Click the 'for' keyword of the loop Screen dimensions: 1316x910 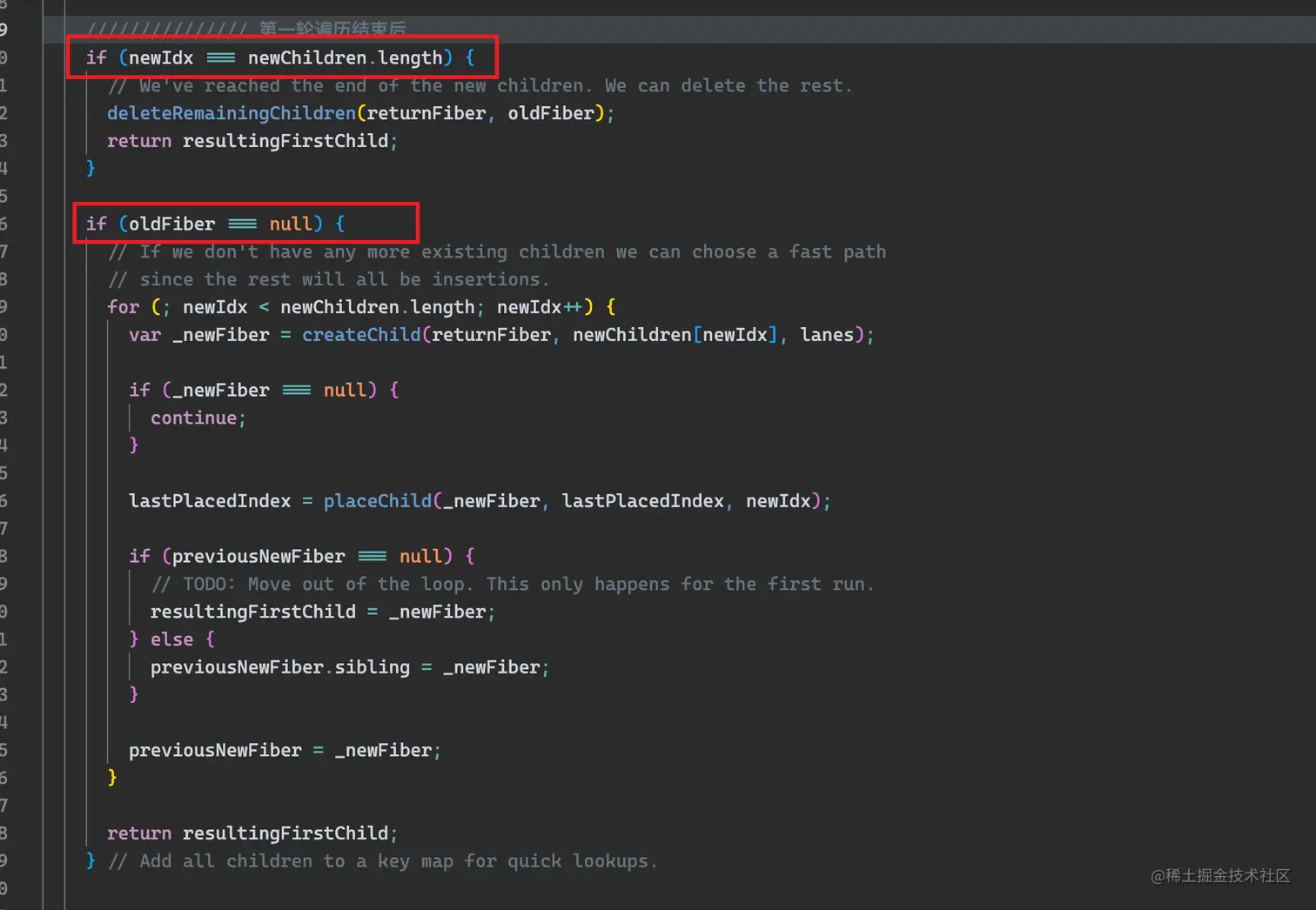click(x=123, y=307)
